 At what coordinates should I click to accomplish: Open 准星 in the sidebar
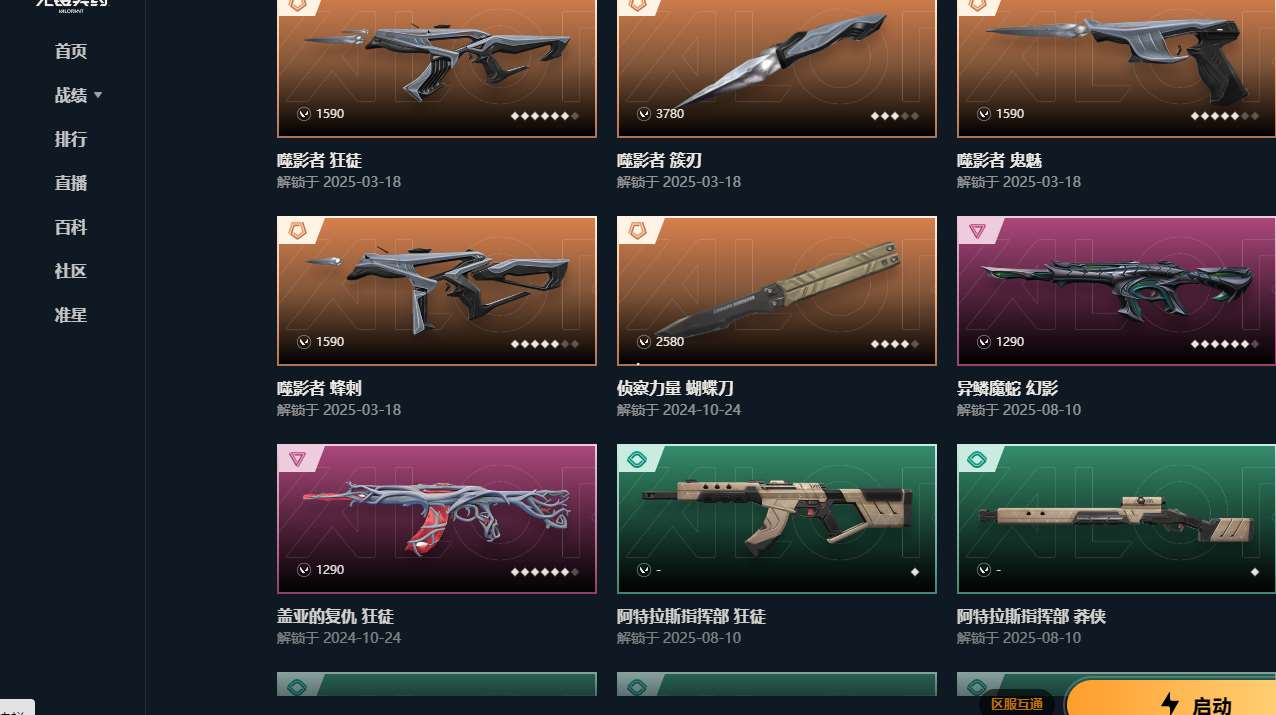point(71,315)
